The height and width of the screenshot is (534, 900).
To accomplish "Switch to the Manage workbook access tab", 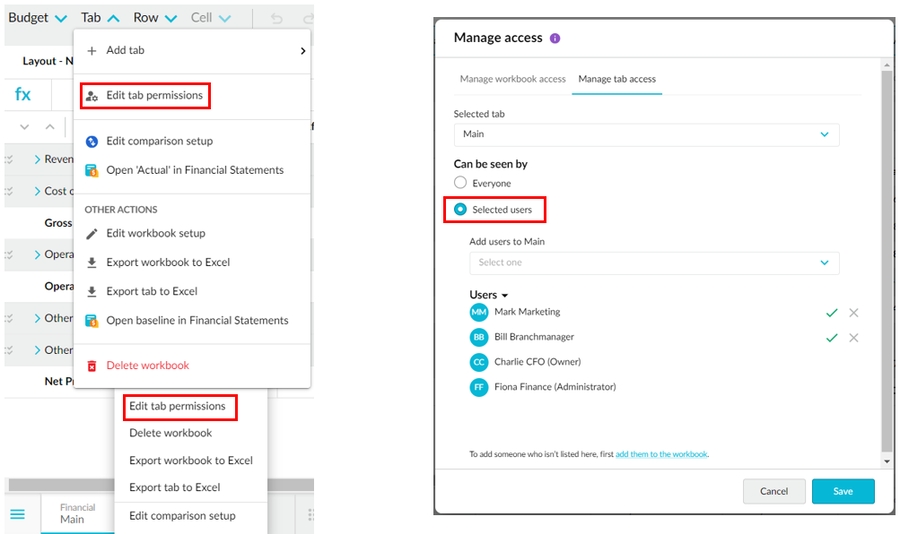I will pos(512,79).
